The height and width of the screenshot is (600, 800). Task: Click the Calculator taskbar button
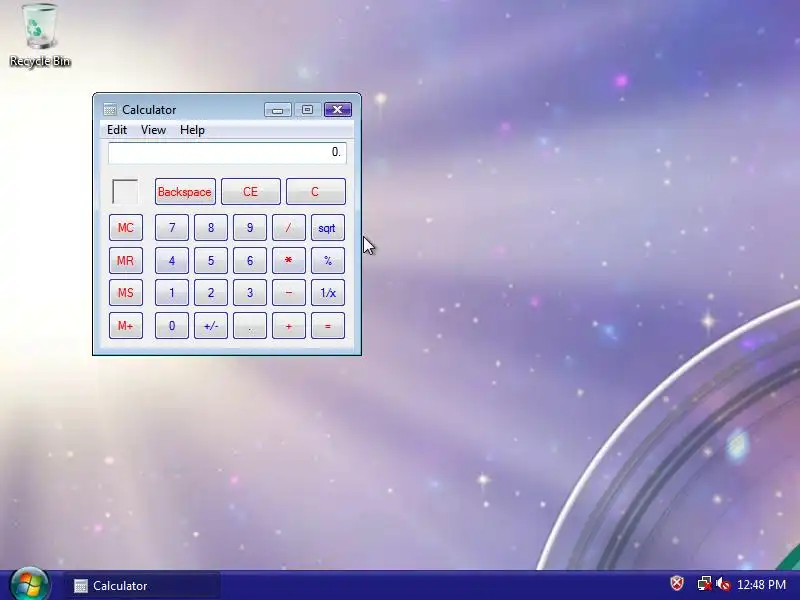pyautogui.click(x=142, y=586)
